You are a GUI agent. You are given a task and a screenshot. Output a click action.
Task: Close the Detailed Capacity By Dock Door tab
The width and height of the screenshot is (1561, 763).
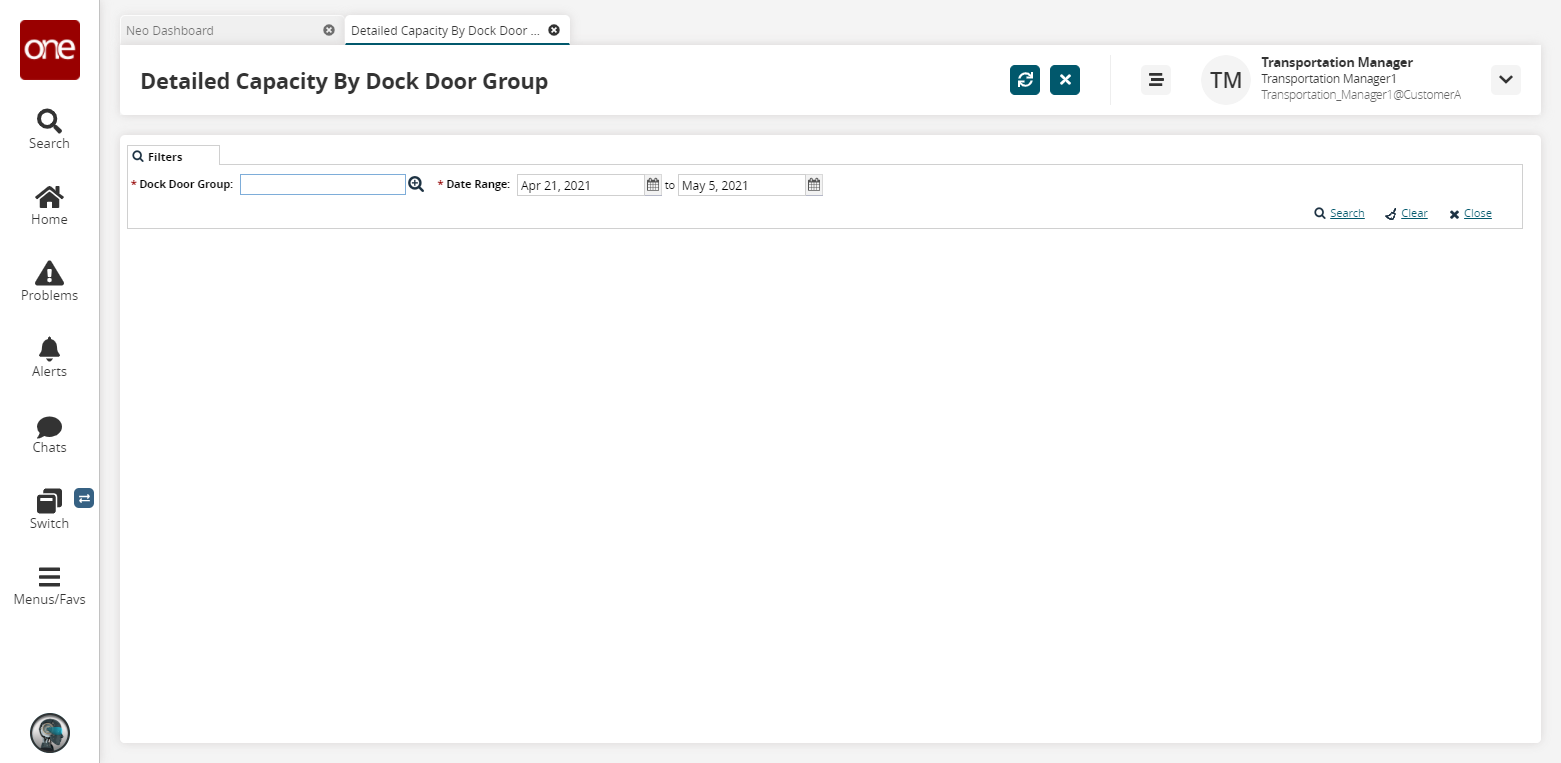[554, 30]
